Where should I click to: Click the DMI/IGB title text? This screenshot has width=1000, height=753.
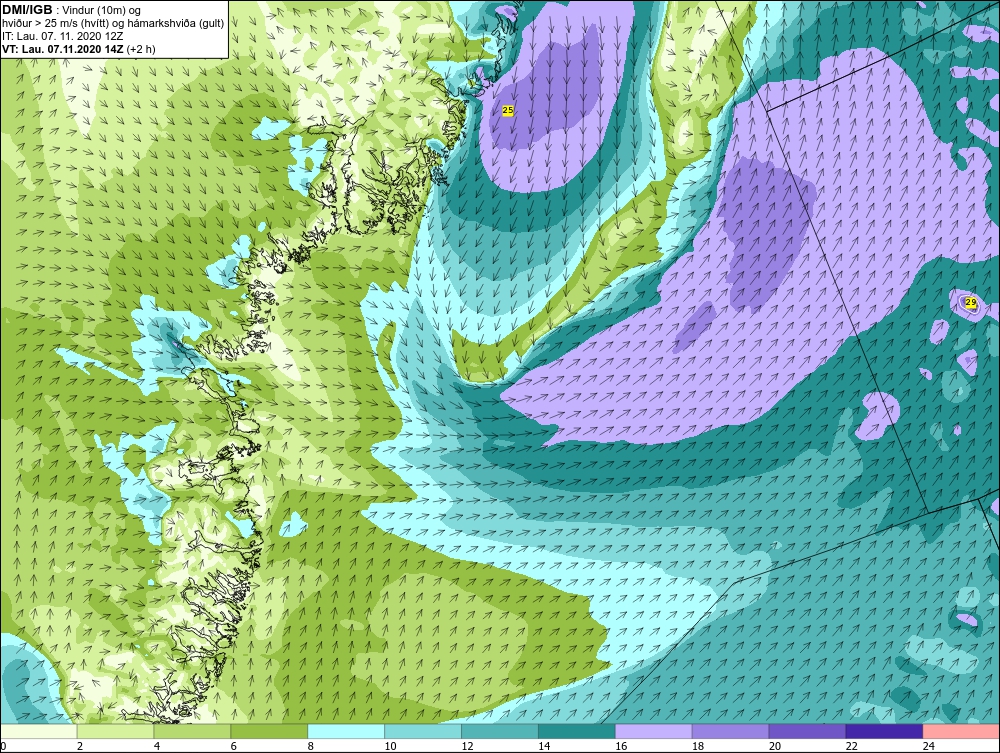pyautogui.click(x=27, y=10)
